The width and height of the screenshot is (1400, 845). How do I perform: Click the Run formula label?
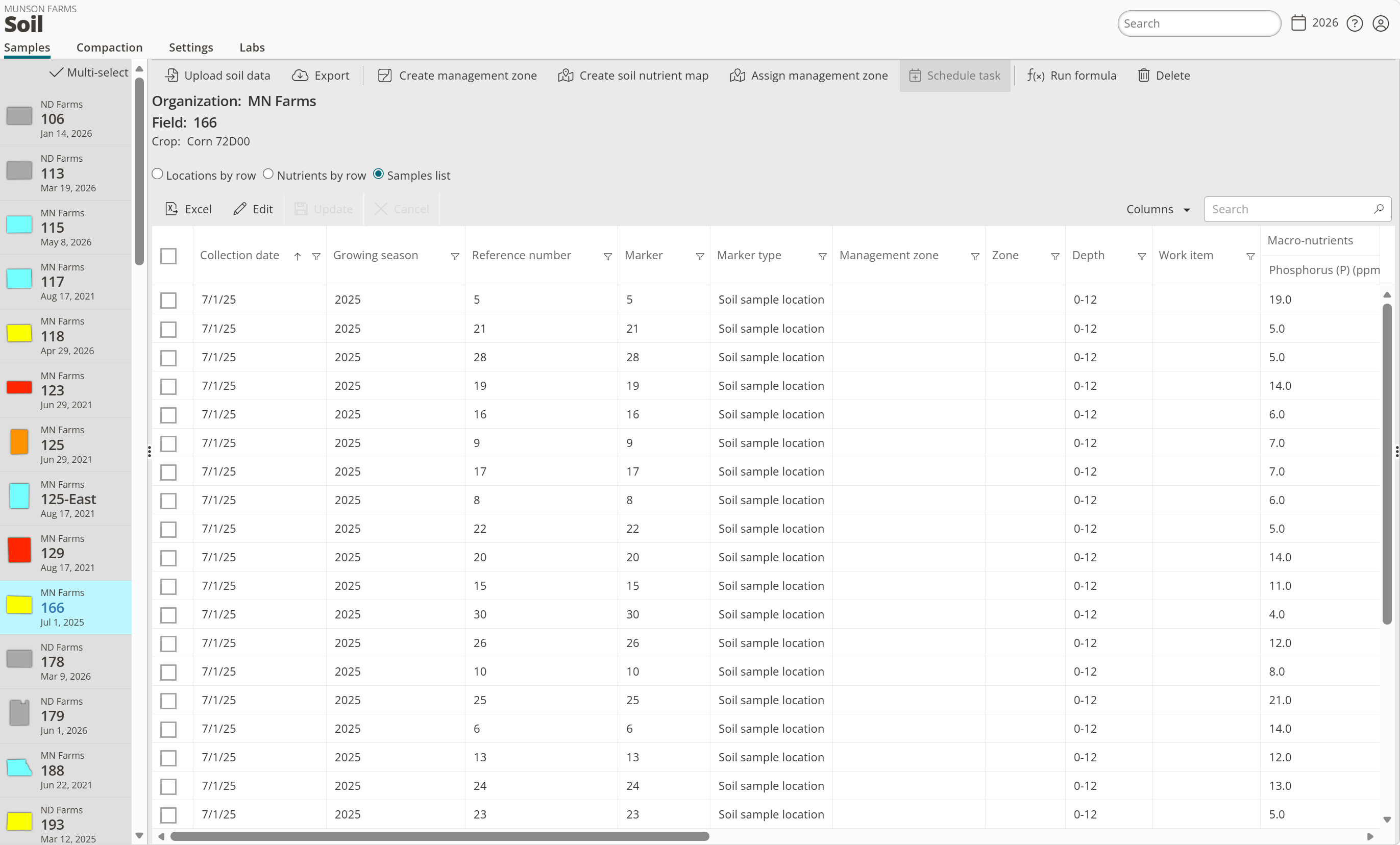(x=1083, y=76)
